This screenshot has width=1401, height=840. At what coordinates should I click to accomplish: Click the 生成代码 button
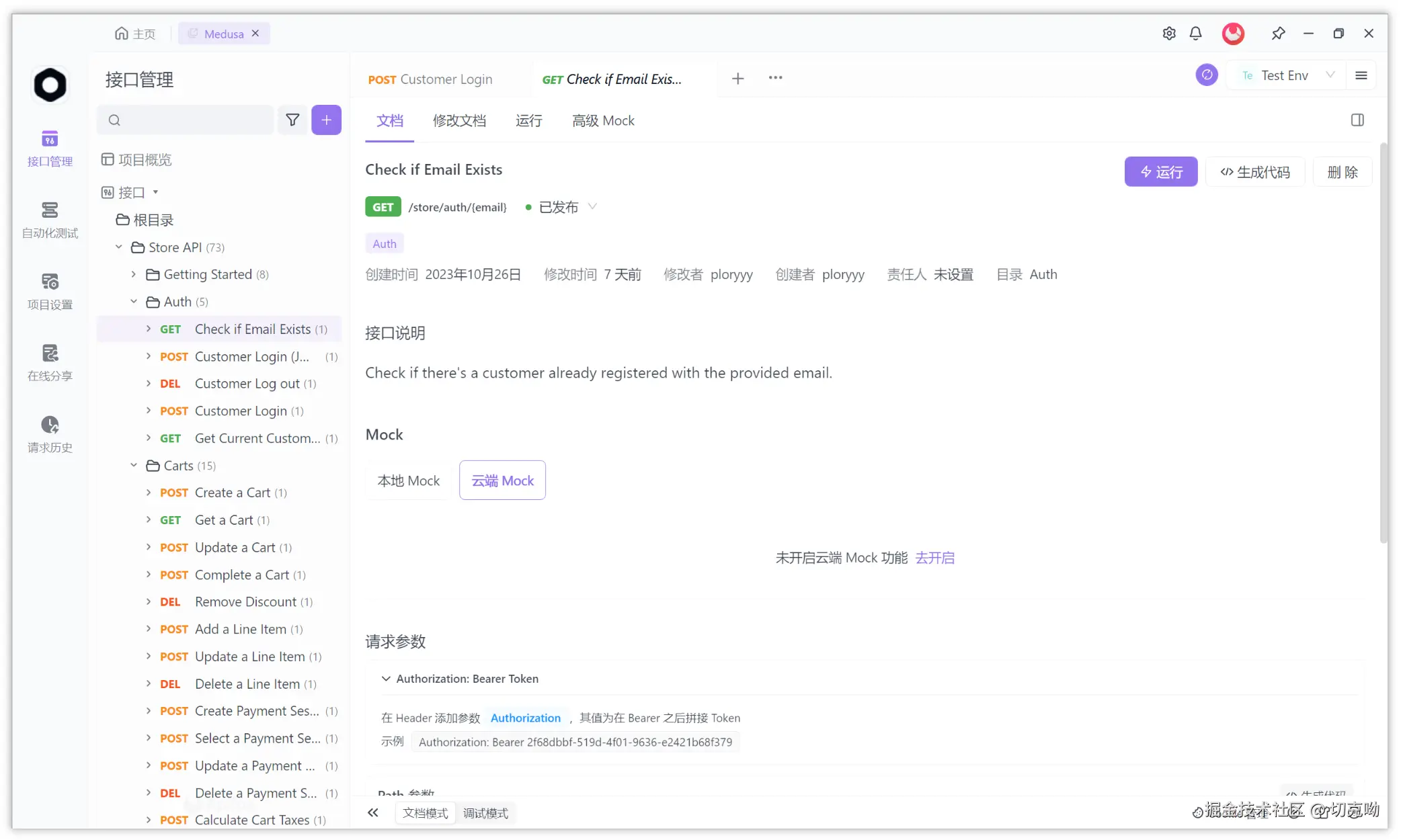1254,172
